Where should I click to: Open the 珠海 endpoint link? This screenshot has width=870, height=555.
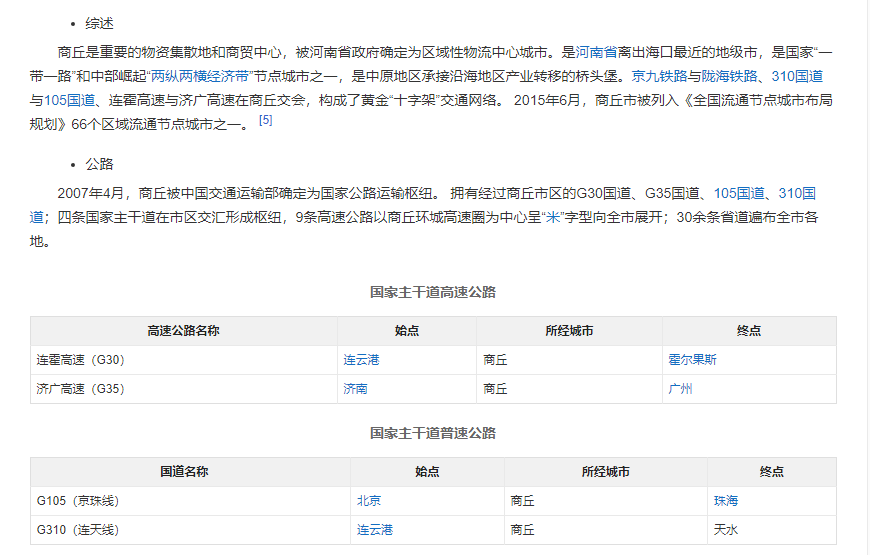[725, 501]
